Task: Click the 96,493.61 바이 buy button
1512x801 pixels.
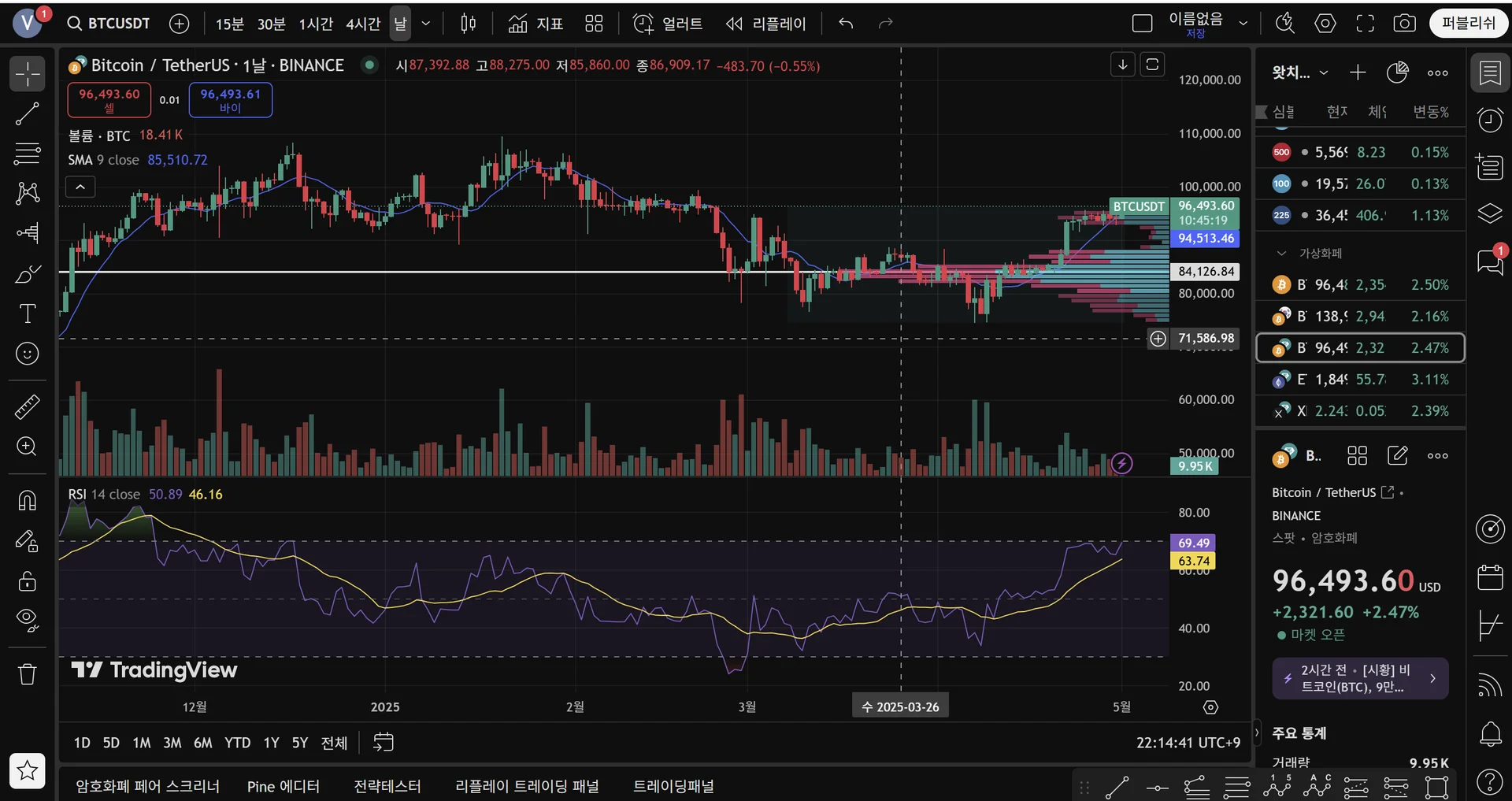Action: click(x=231, y=100)
